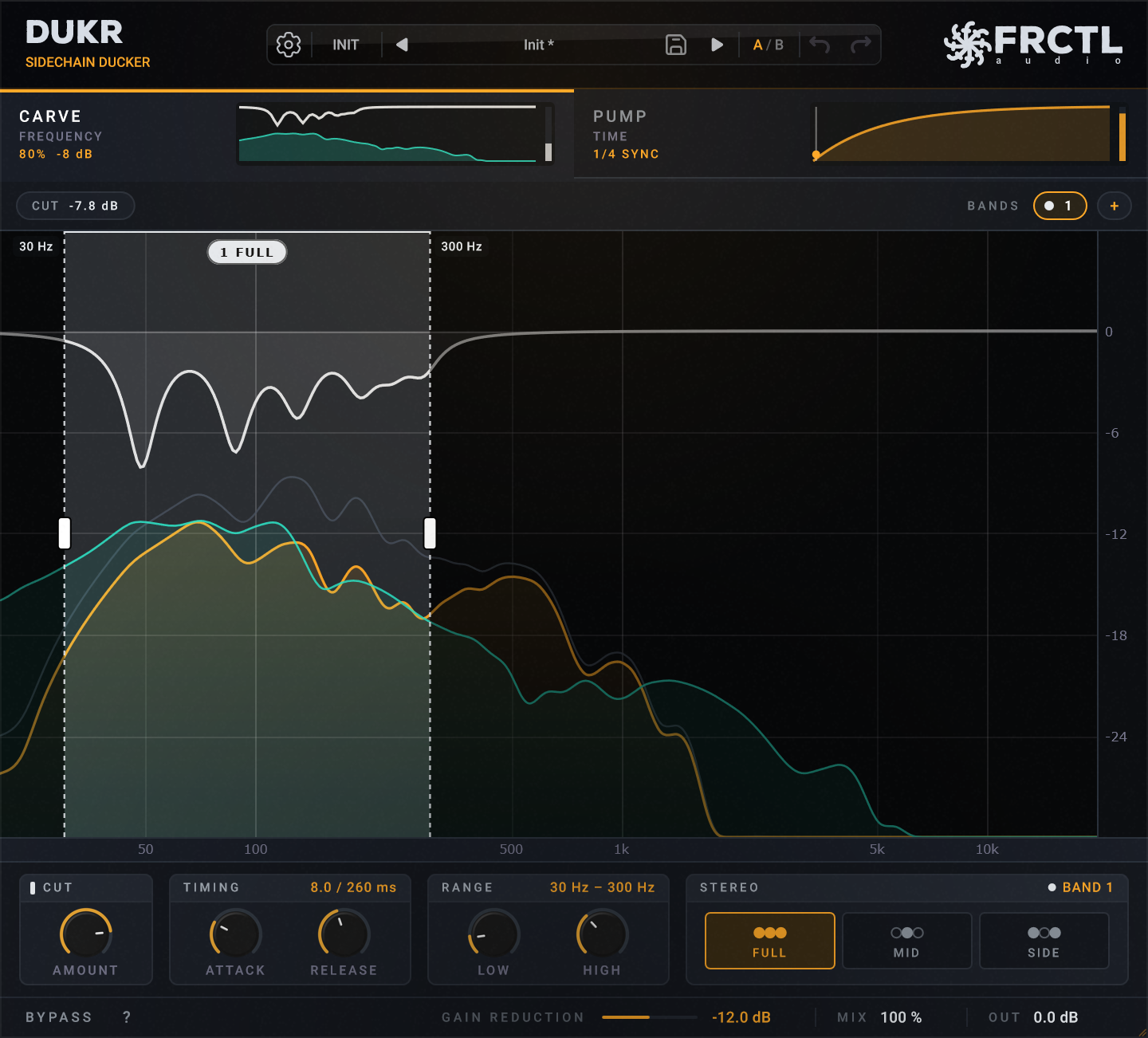
Task: Switch to the CARVE frequency tab
Action: 287,135
